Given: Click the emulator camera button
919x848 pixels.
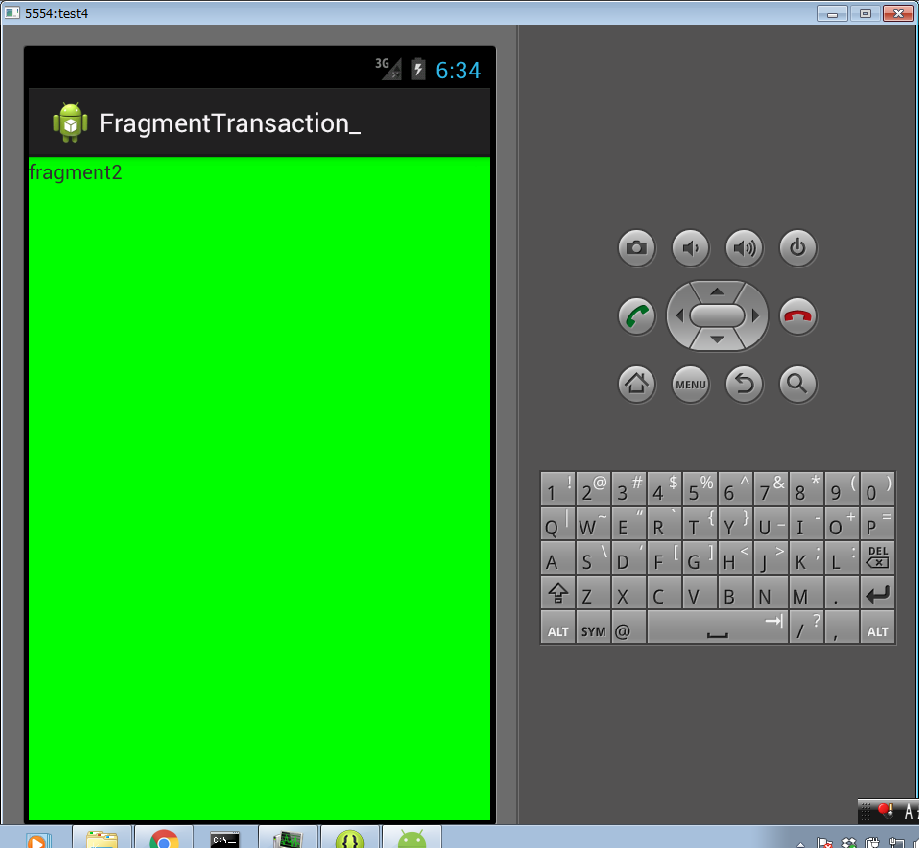Looking at the screenshot, I should click(637, 248).
